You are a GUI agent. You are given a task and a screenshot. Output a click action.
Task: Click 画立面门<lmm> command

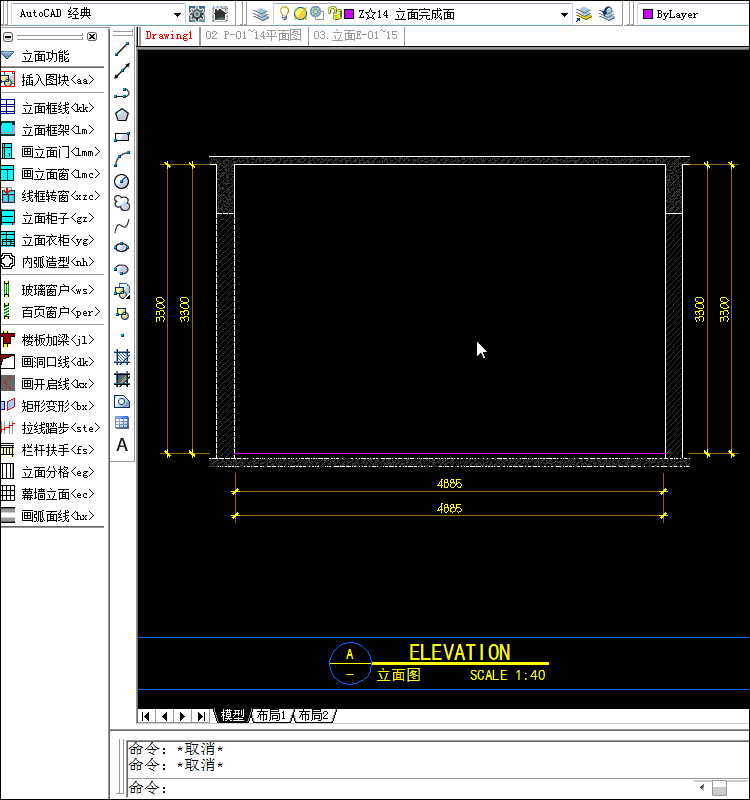coord(52,152)
